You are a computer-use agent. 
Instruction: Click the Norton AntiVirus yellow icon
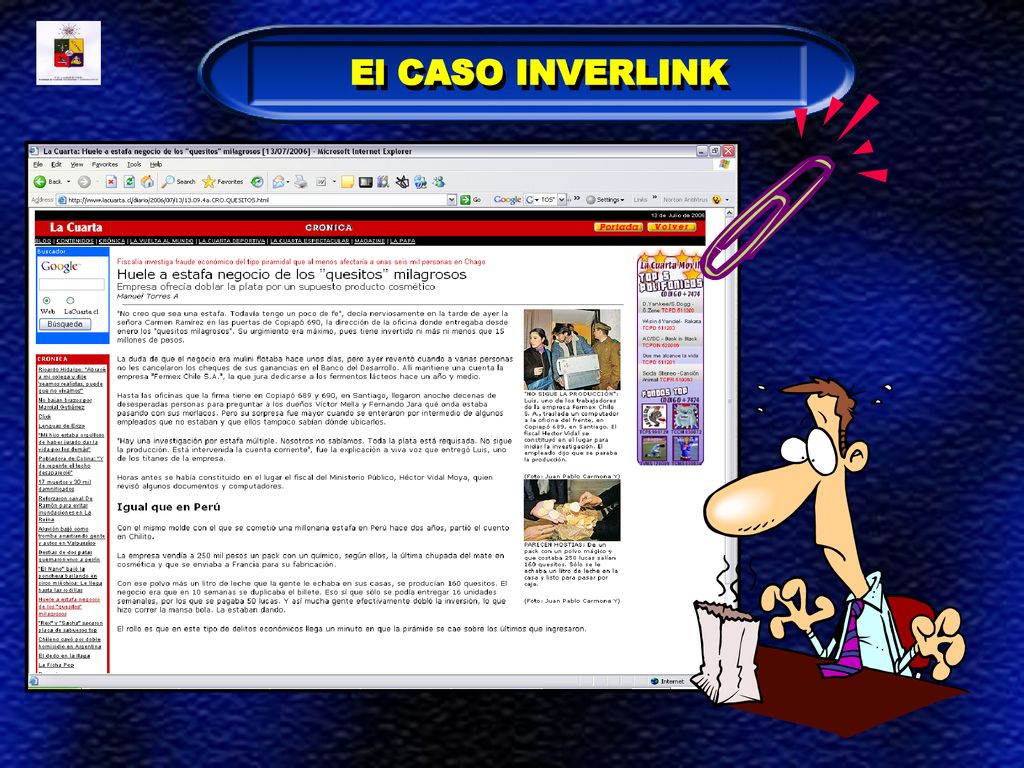[x=716, y=200]
